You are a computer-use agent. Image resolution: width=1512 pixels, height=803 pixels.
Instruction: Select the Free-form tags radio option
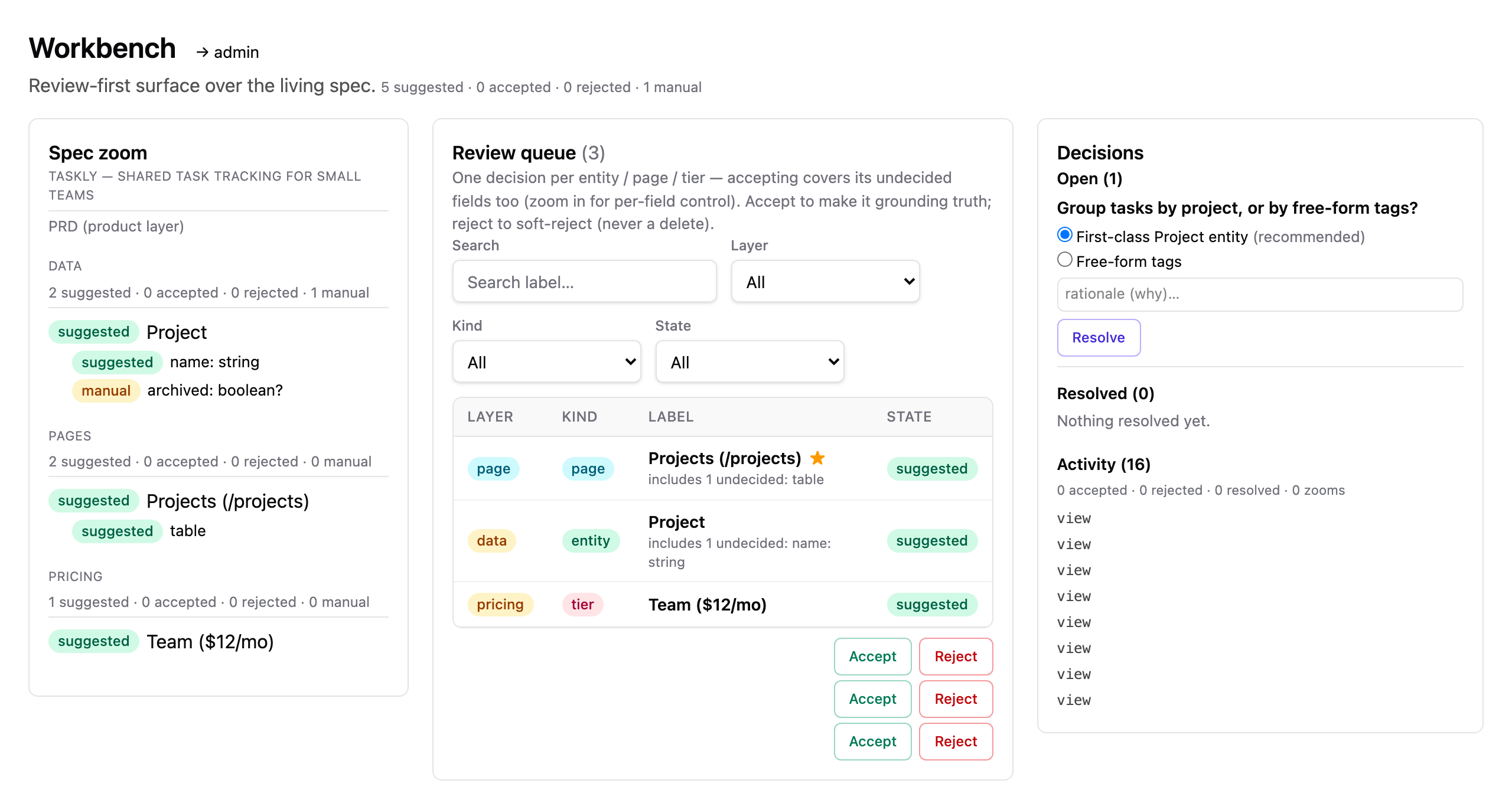point(1065,260)
